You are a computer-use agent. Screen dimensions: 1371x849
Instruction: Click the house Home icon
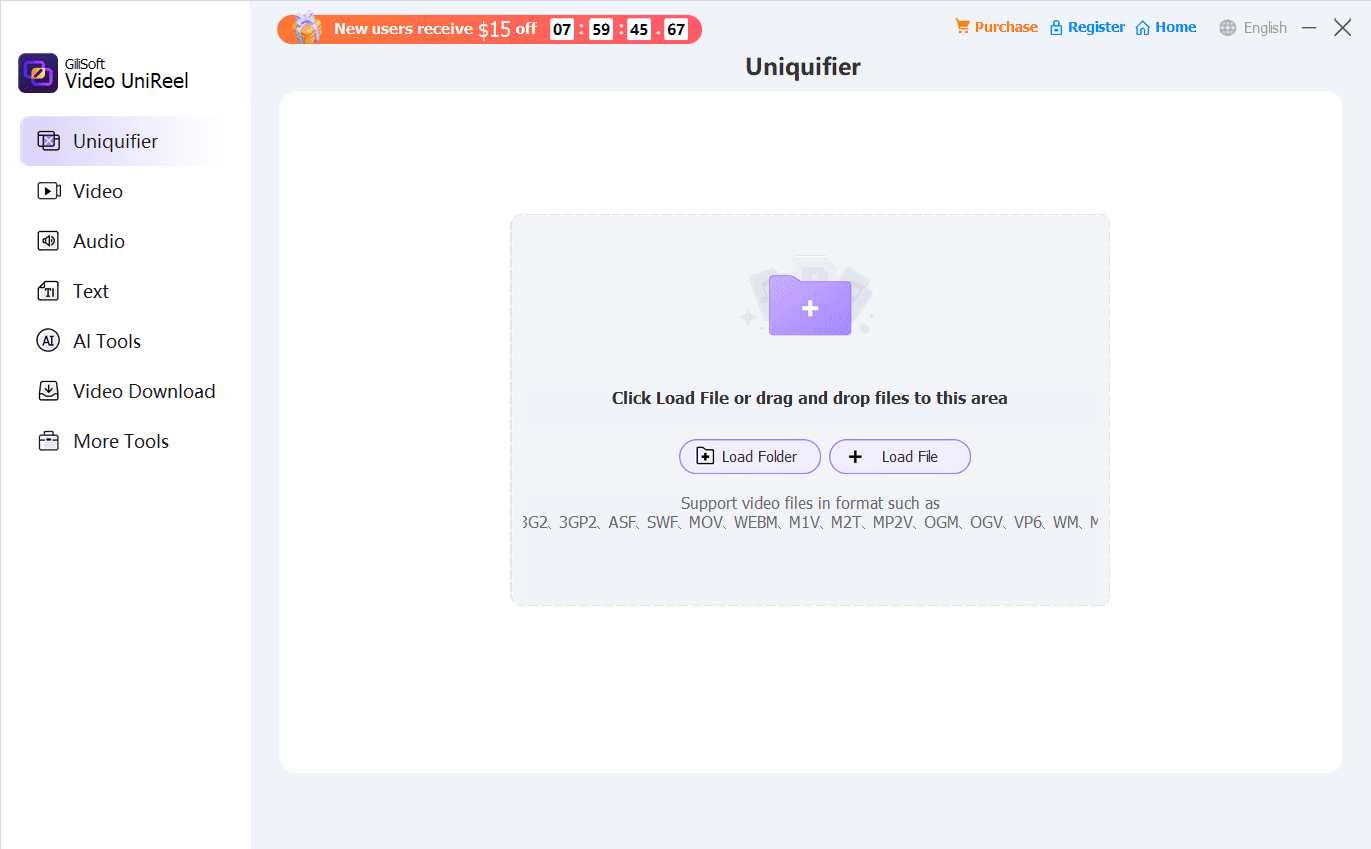pyautogui.click(x=1143, y=28)
